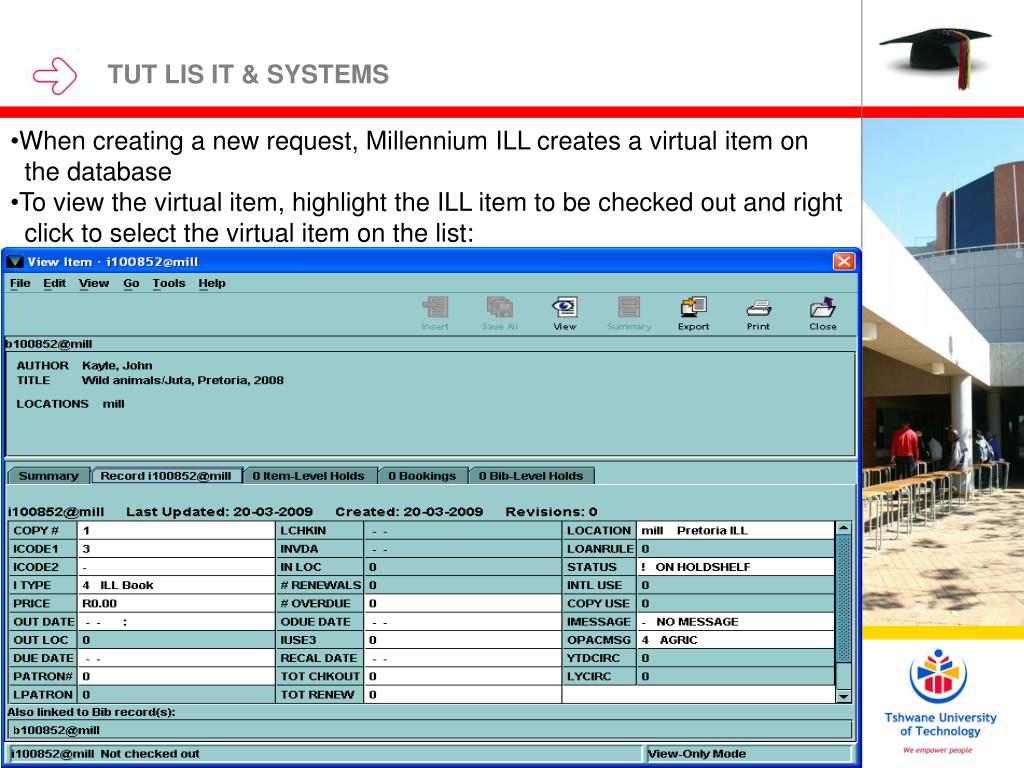The height and width of the screenshot is (768, 1024).
Task: Click the ICODE1 value 3
Action: pyautogui.click(x=176, y=549)
